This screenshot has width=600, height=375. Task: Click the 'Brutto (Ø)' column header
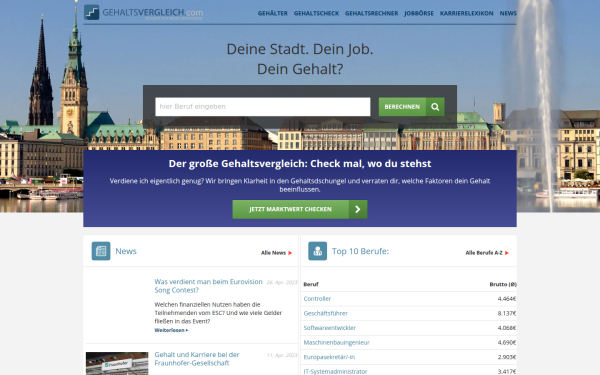(503, 284)
